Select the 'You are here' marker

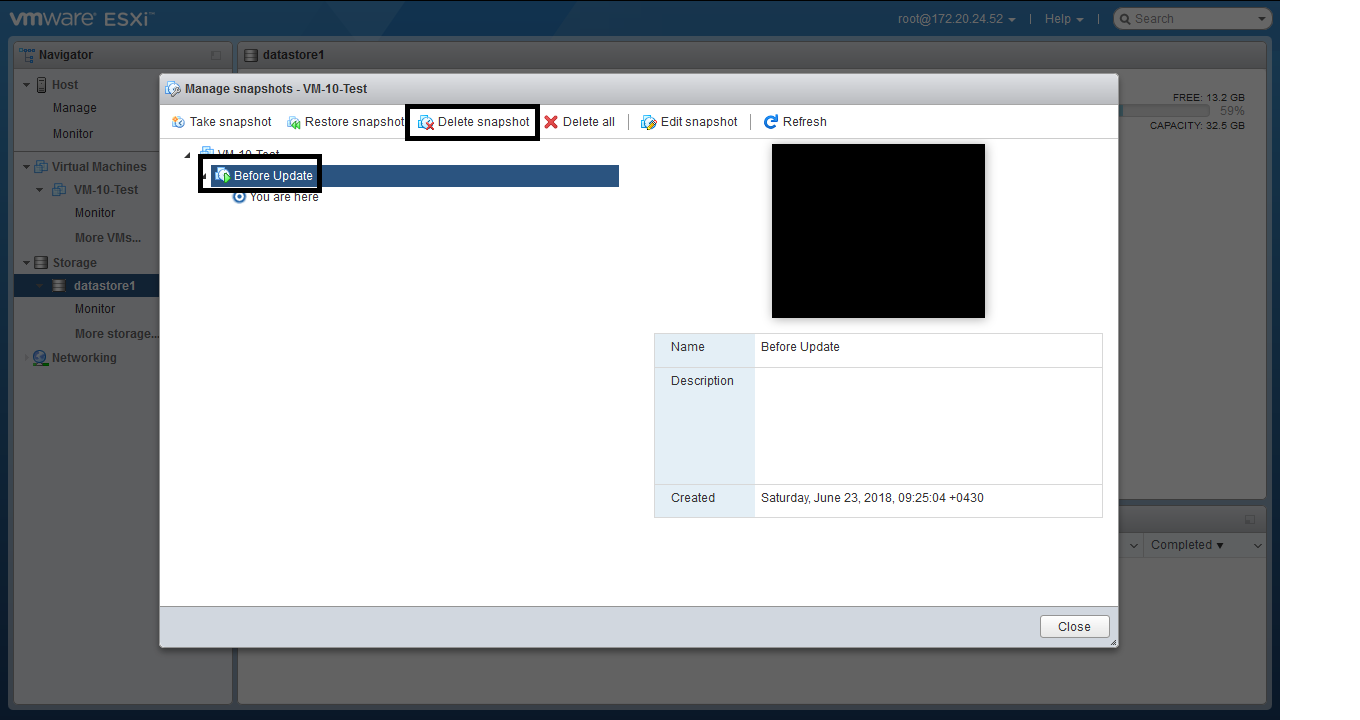click(239, 197)
